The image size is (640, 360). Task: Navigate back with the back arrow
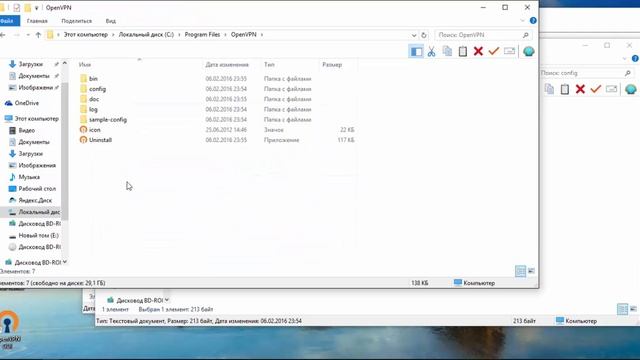pos(2,35)
